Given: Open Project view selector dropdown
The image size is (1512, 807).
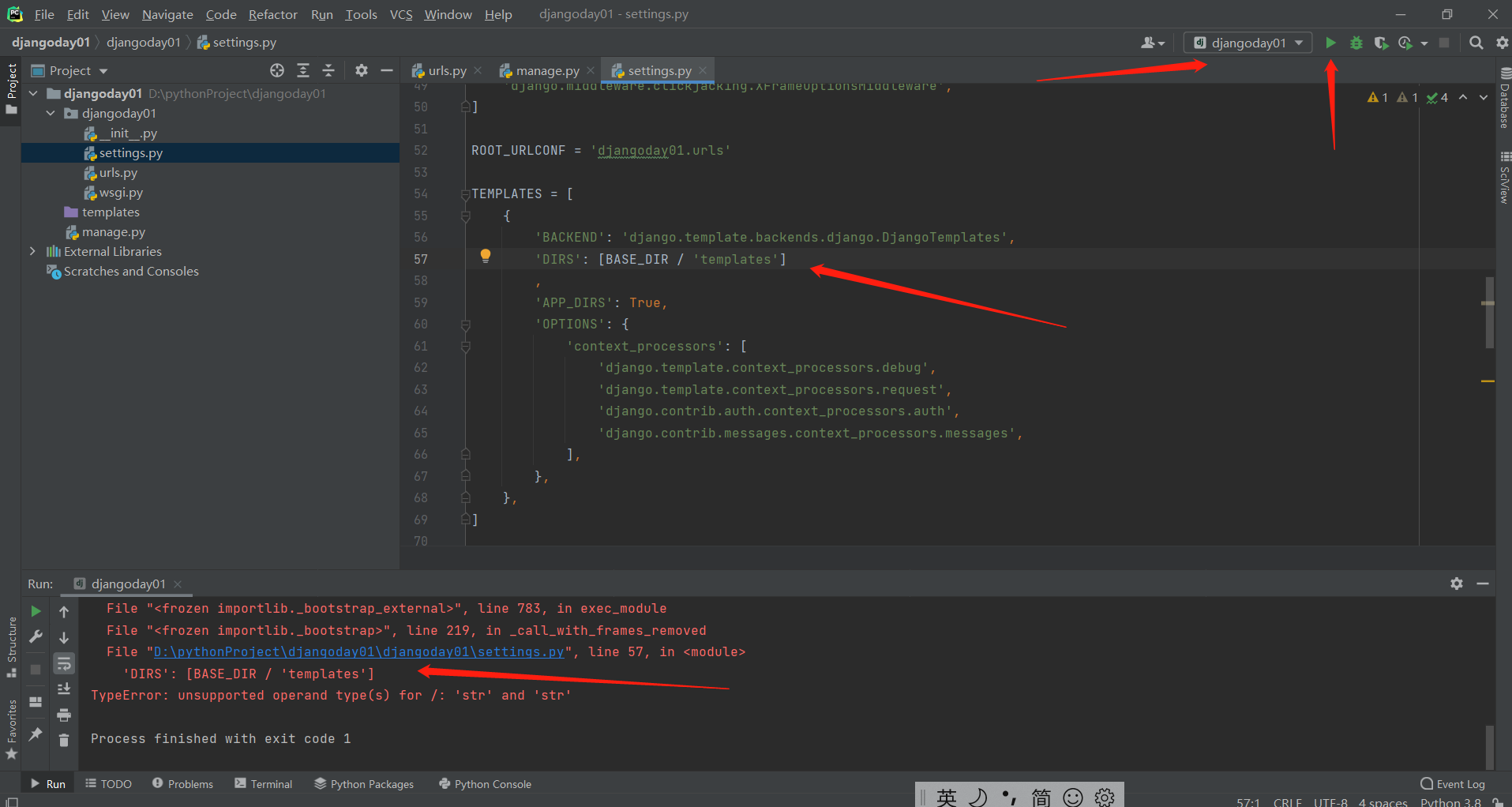Looking at the screenshot, I should (69, 70).
